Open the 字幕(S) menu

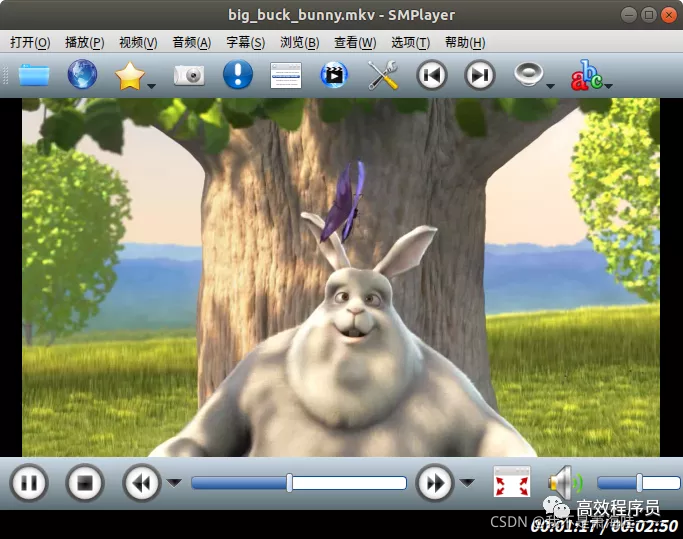[246, 43]
